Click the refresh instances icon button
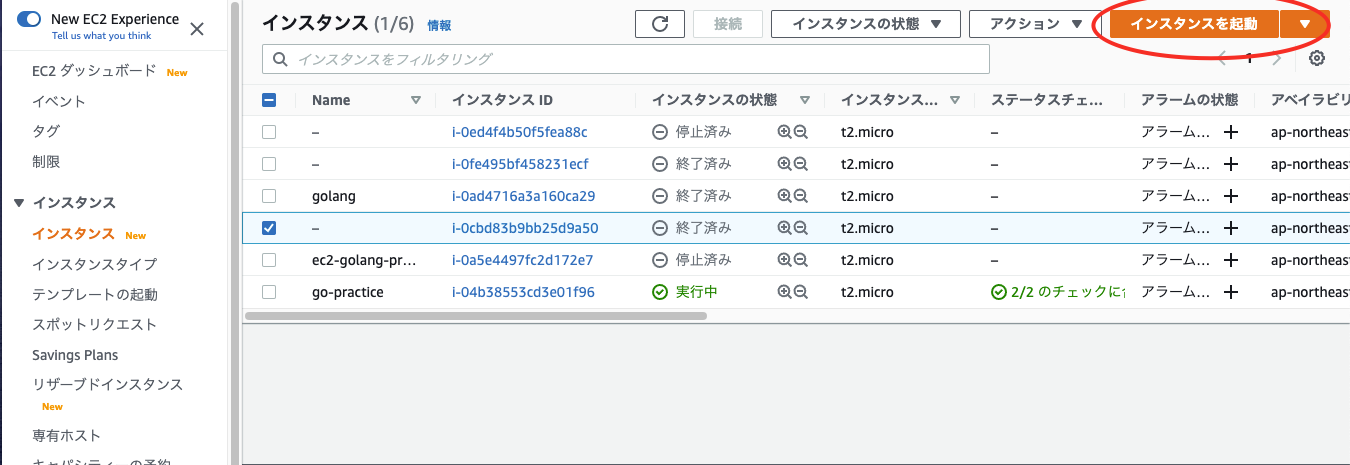 pyautogui.click(x=660, y=24)
